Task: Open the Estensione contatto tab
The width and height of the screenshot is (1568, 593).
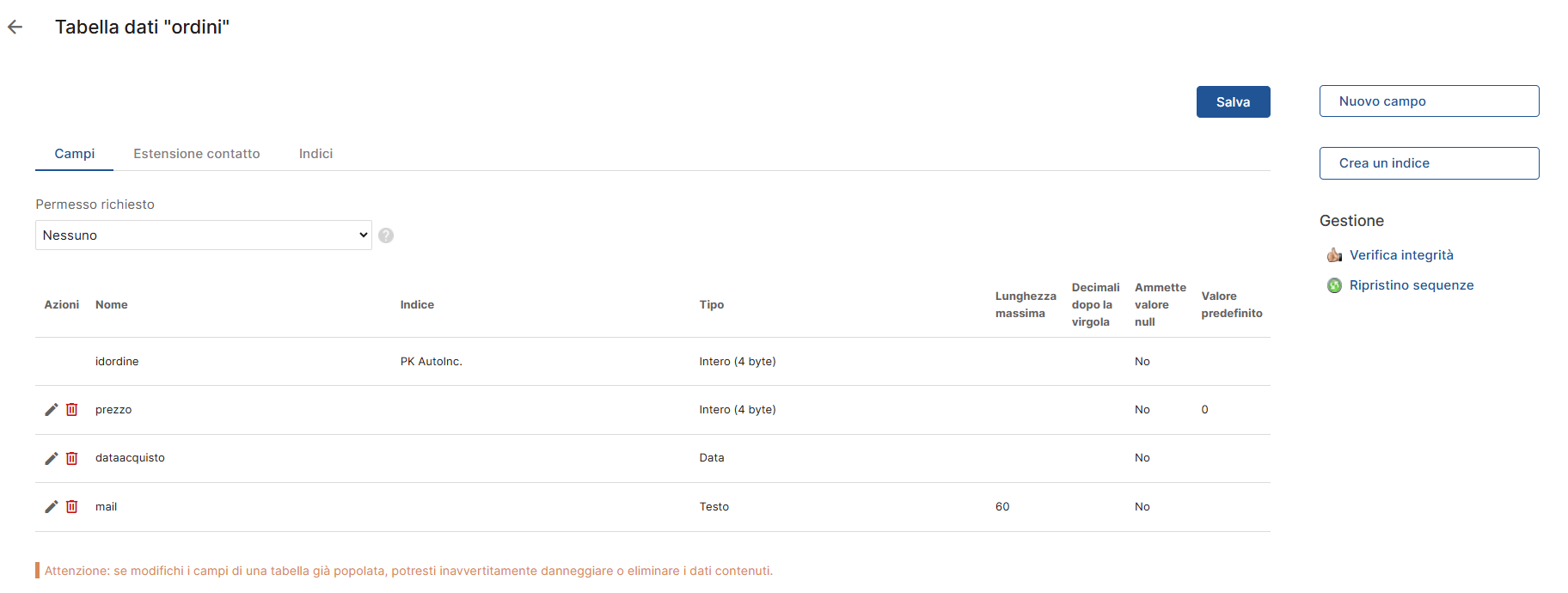Action: coord(196,154)
